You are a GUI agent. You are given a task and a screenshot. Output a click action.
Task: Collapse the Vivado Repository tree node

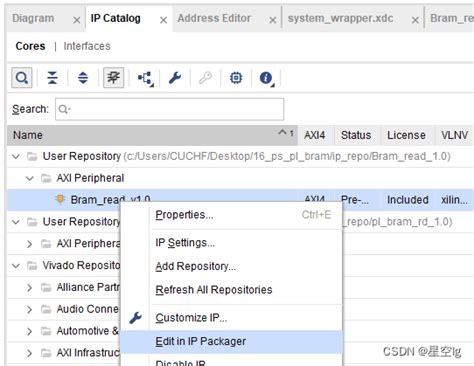pos(16,266)
